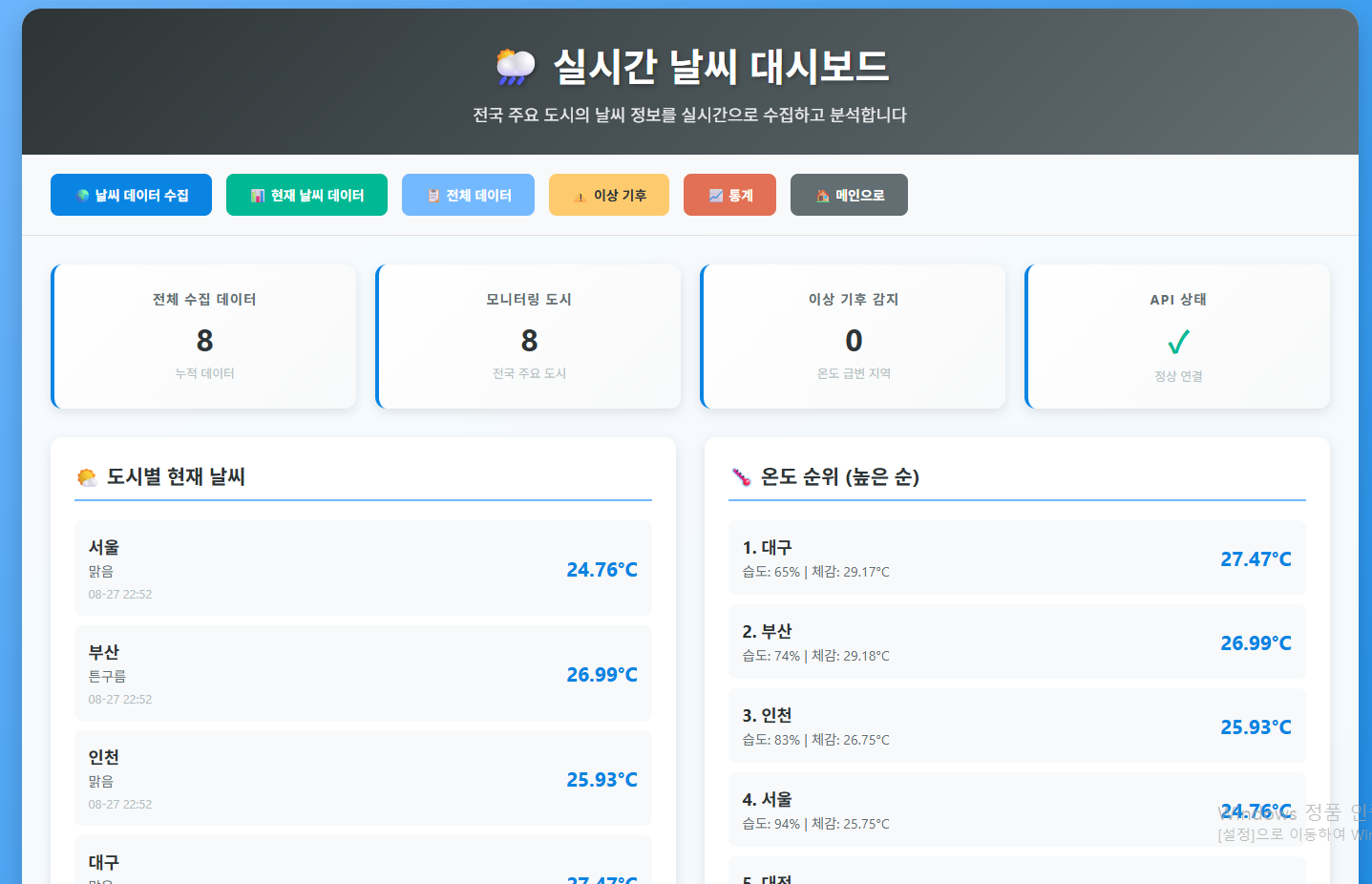Image resolution: width=1372 pixels, height=884 pixels.
Task: Open the '현재 날씨 데이터' view
Action: [306, 195]
